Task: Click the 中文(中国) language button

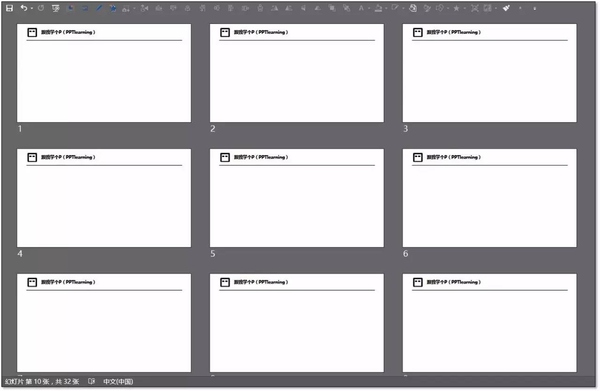Action: (118, 381)
